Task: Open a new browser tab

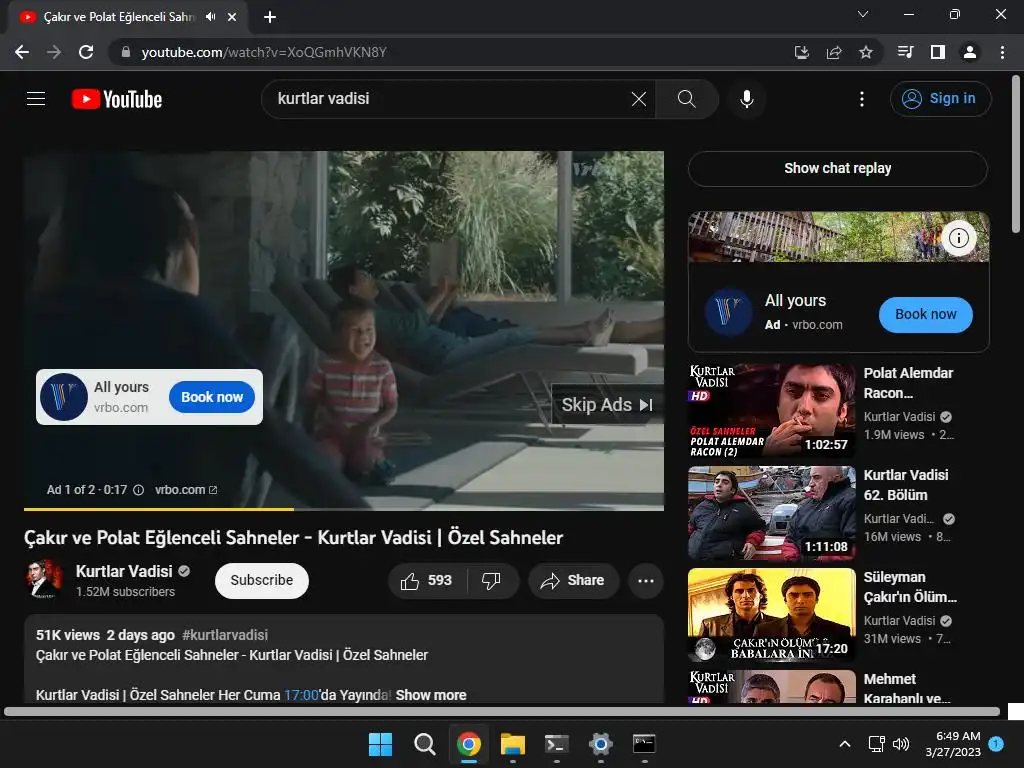Action: coord(270,17)
